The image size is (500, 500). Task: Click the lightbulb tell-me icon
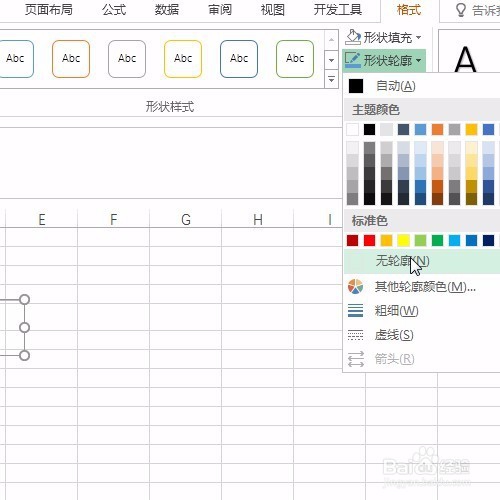[460, 10]
